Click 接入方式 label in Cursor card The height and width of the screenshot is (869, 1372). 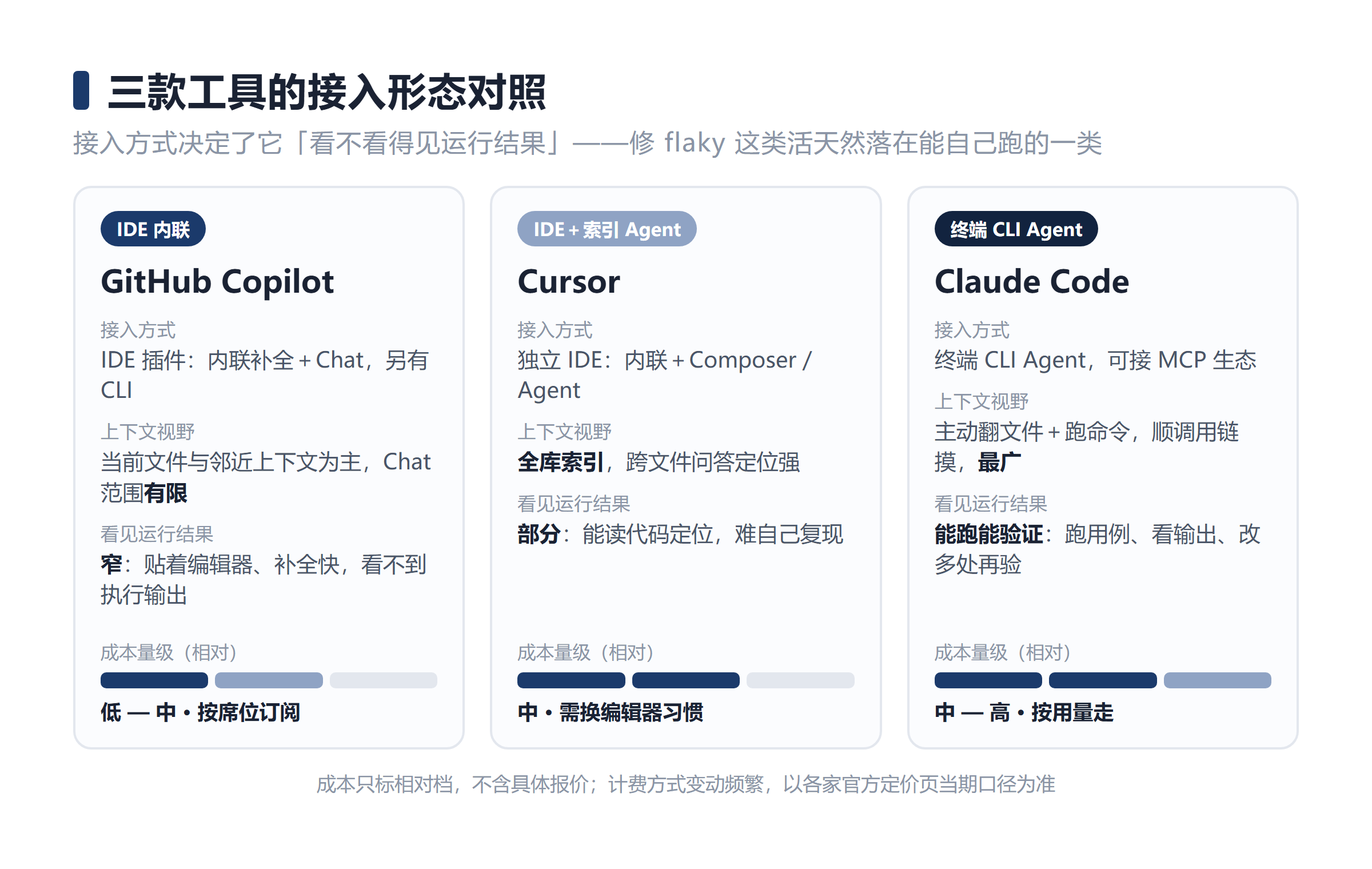[555, 330]
